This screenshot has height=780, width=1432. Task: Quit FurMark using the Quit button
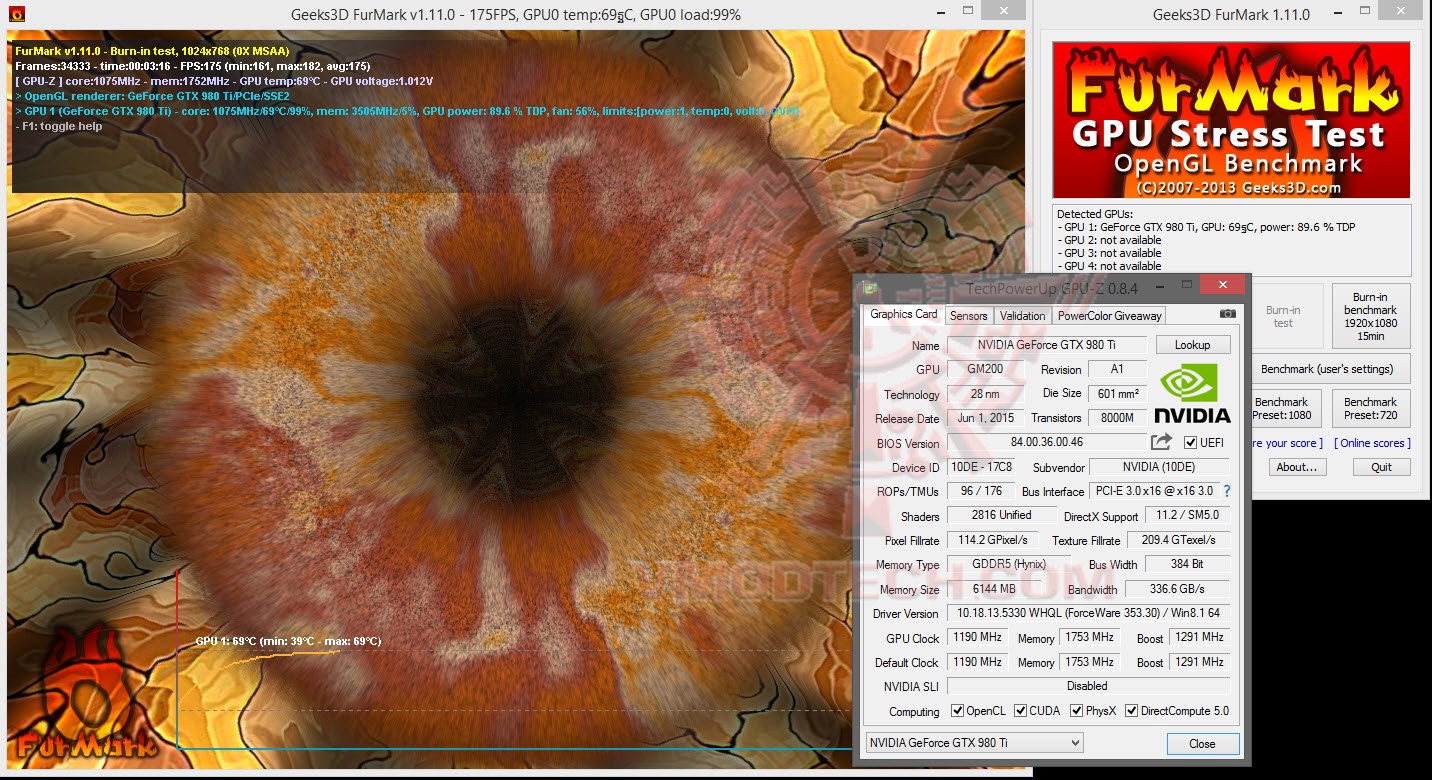pos(1380,466)
